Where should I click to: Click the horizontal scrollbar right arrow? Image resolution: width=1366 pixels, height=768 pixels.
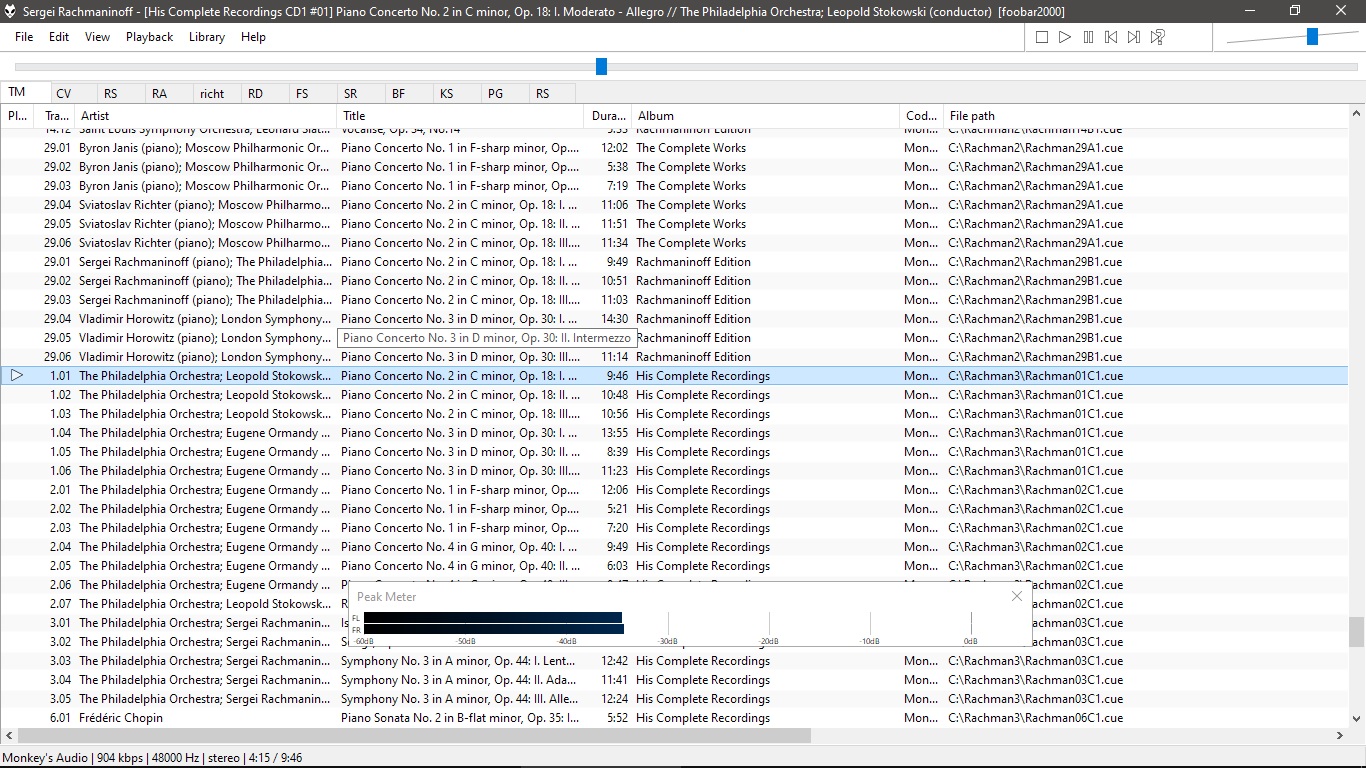(x=1340, y=736)
